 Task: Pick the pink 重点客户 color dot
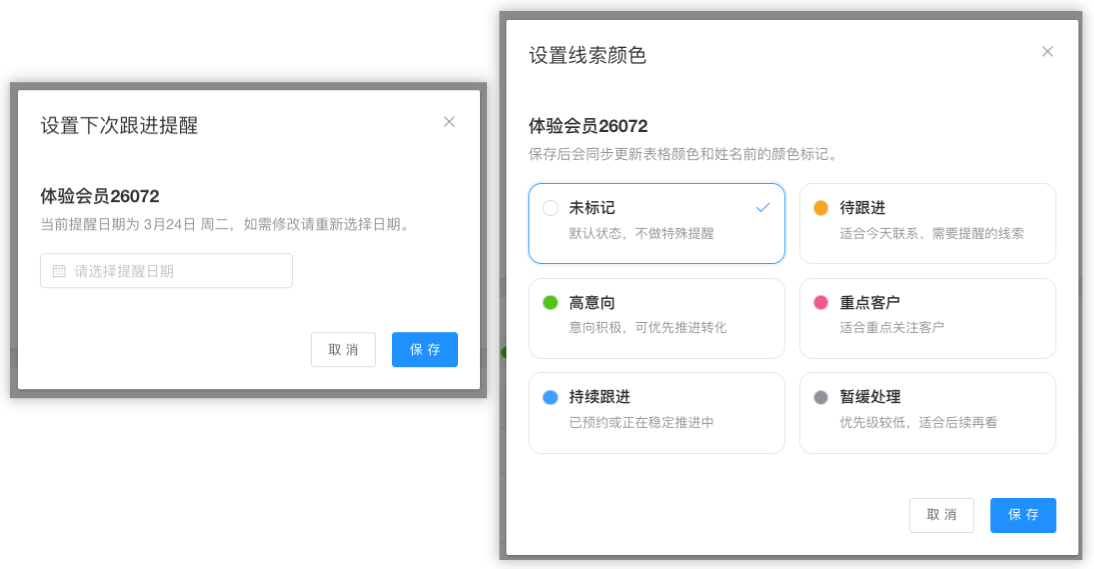point(821,303)
